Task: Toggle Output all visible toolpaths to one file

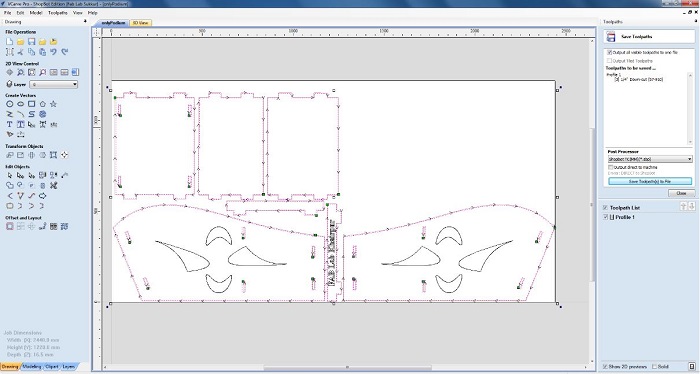Action: pyautogui.click(x=610, y=53)
